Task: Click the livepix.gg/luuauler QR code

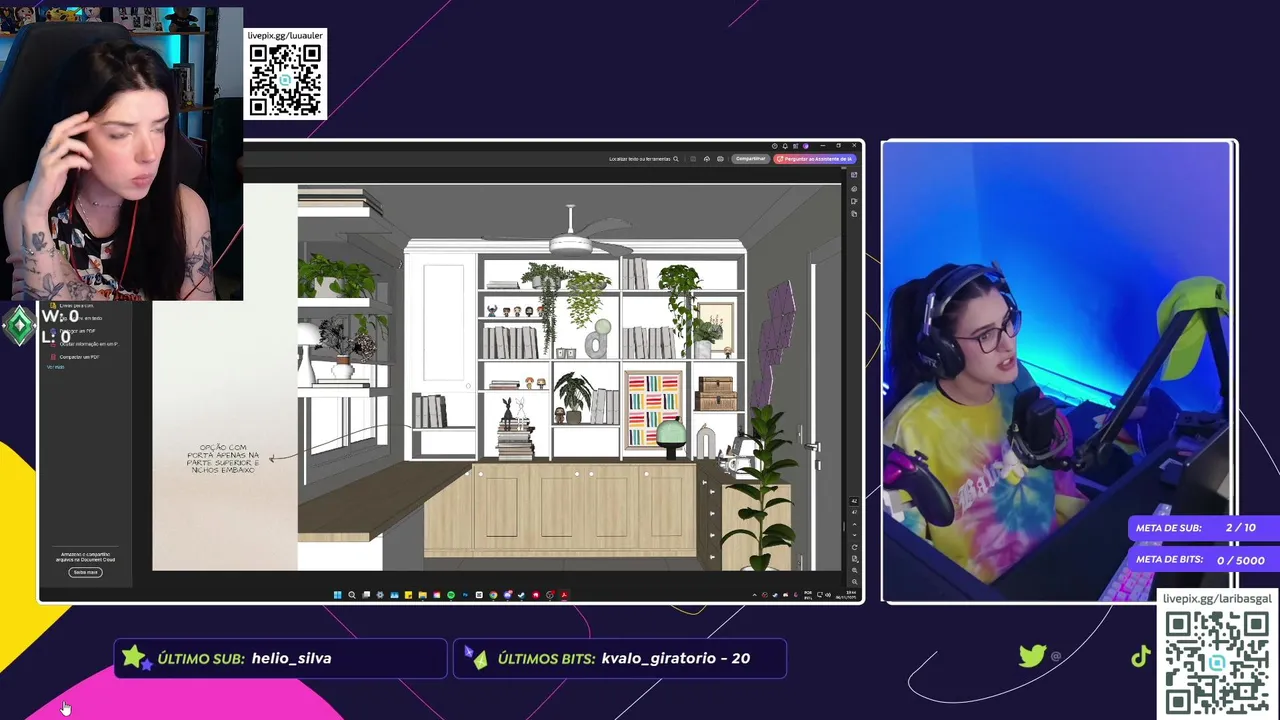Action: [285, 80]
